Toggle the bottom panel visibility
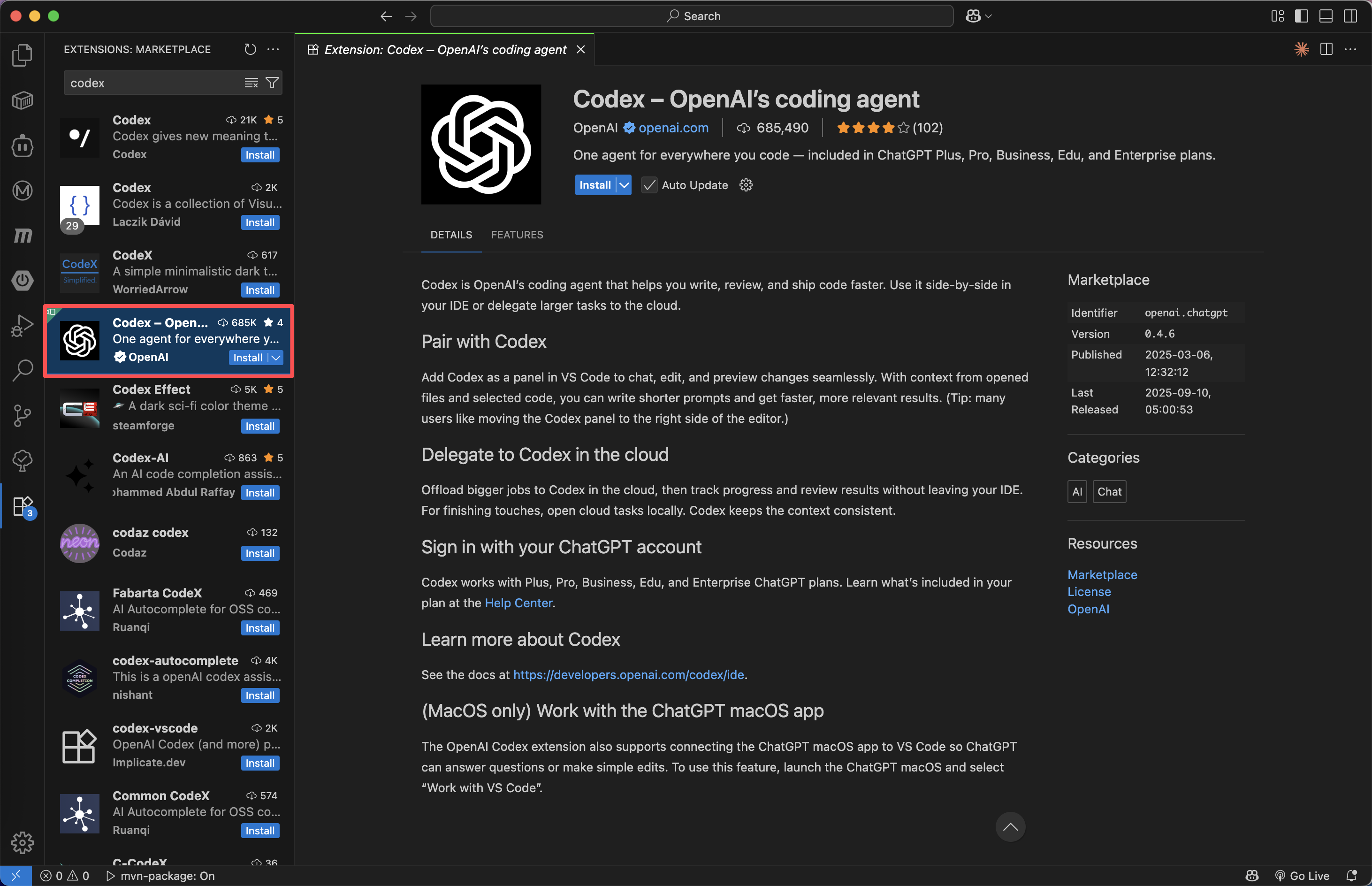The height and width of the screenshot is (886, 1372). pos(1326,16)
